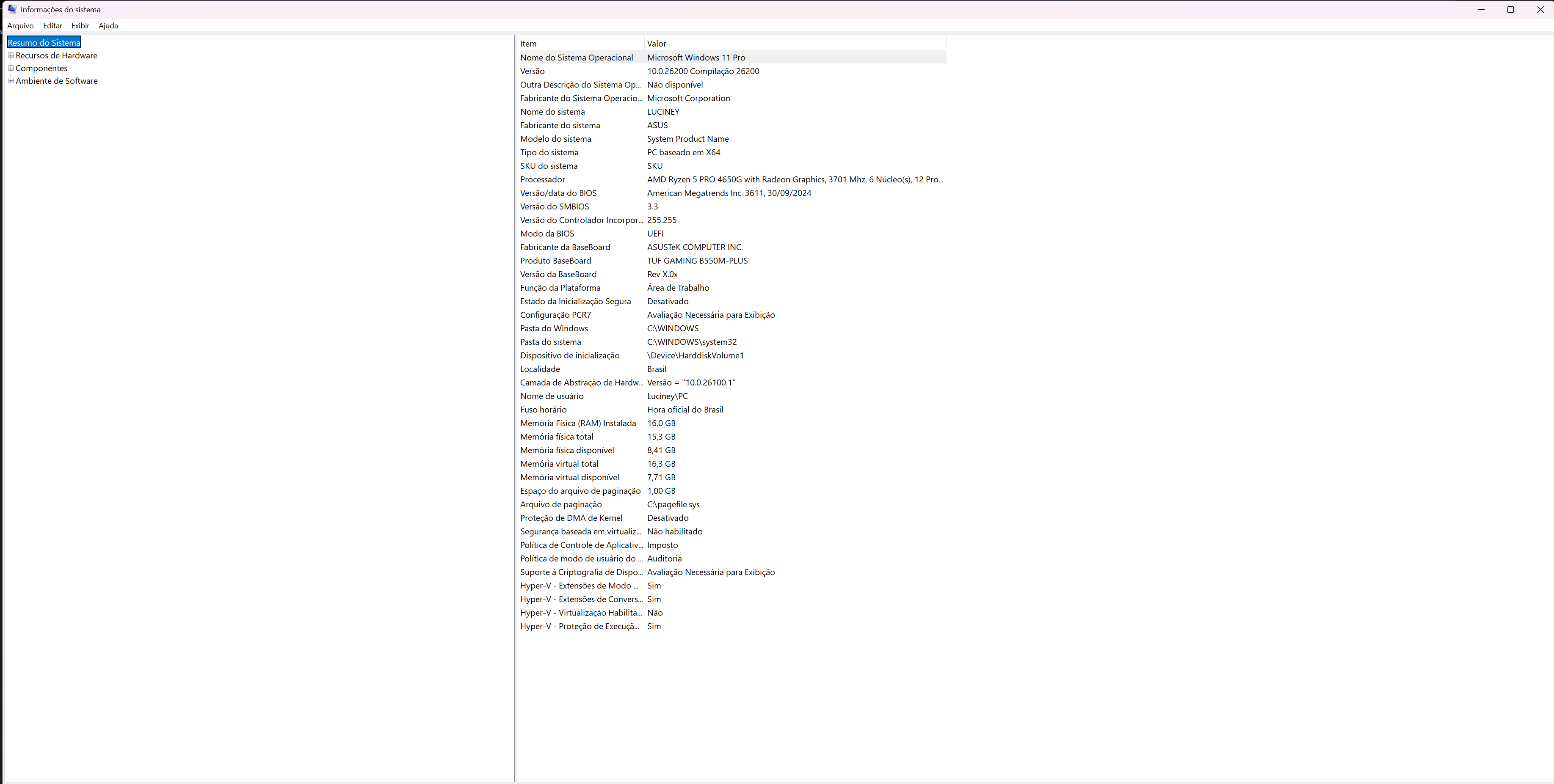Image resolution: width=1554 pixels, height=784 pixels.
Task: Select Nome do Sistema Operacional row
Action: click(x=732, y=57)
